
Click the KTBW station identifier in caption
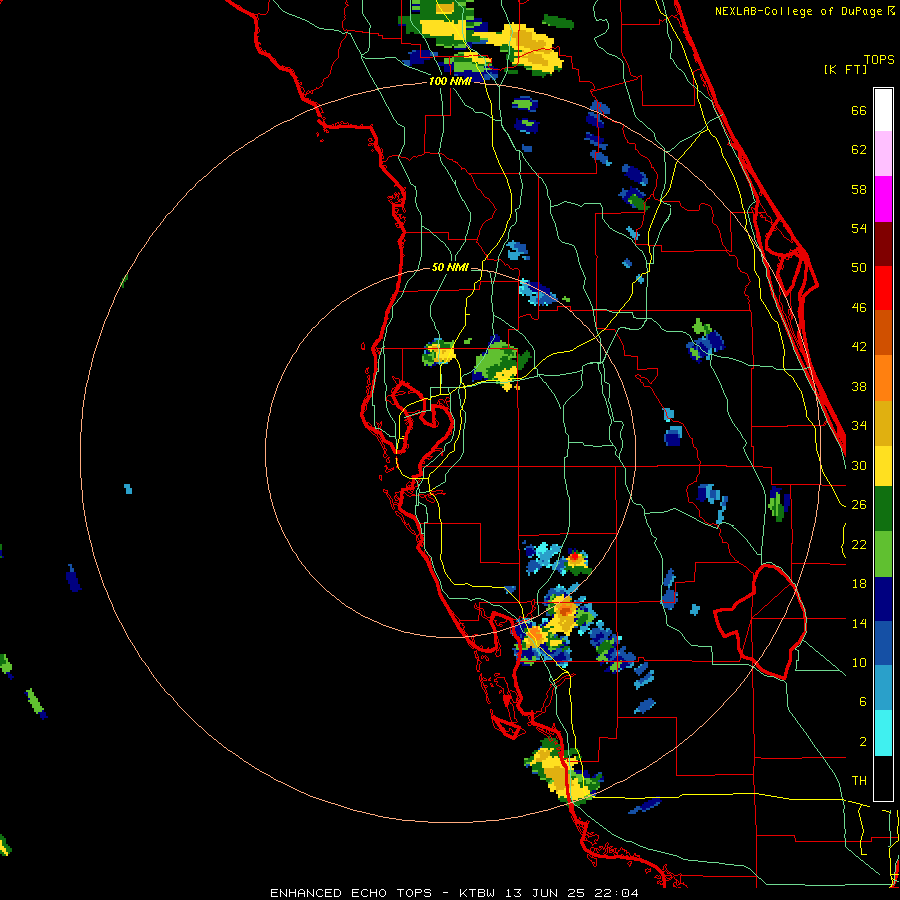pyautogui.click(x=477, y=893)
